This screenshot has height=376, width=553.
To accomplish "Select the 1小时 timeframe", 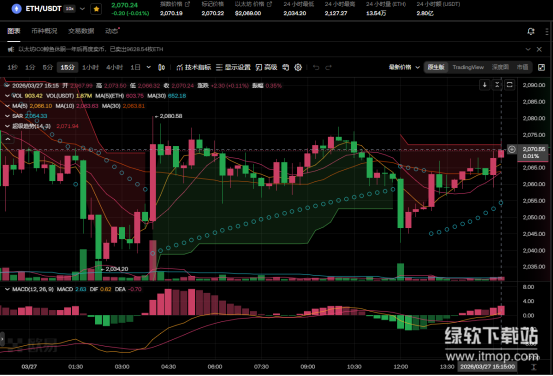I will pos(91,67).
